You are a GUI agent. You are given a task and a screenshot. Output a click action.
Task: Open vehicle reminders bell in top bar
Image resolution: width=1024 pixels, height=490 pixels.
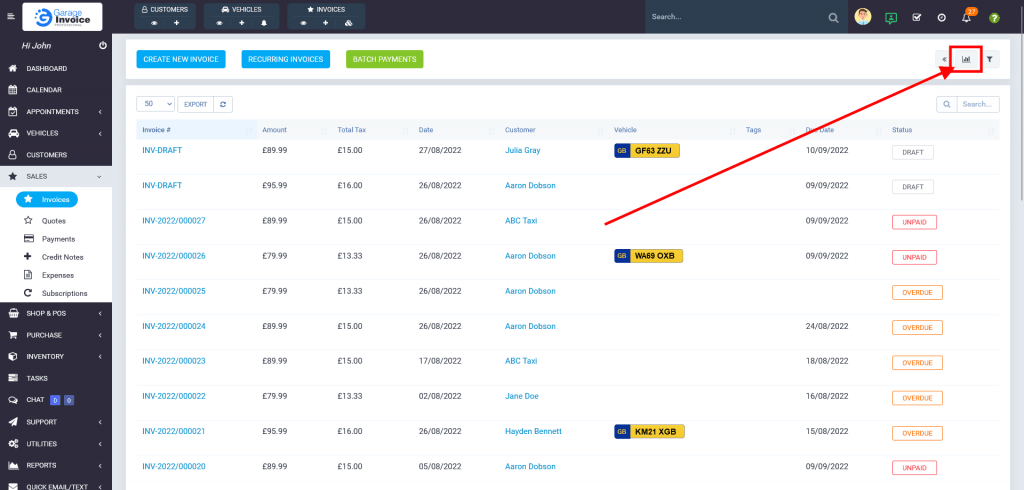pos(263,22)
